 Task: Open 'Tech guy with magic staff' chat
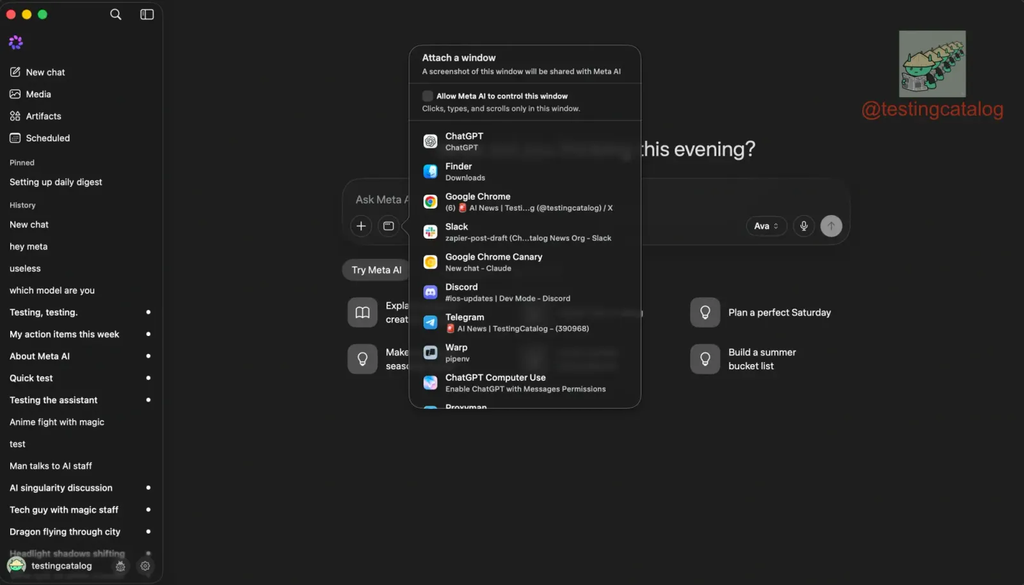(64, 509)
